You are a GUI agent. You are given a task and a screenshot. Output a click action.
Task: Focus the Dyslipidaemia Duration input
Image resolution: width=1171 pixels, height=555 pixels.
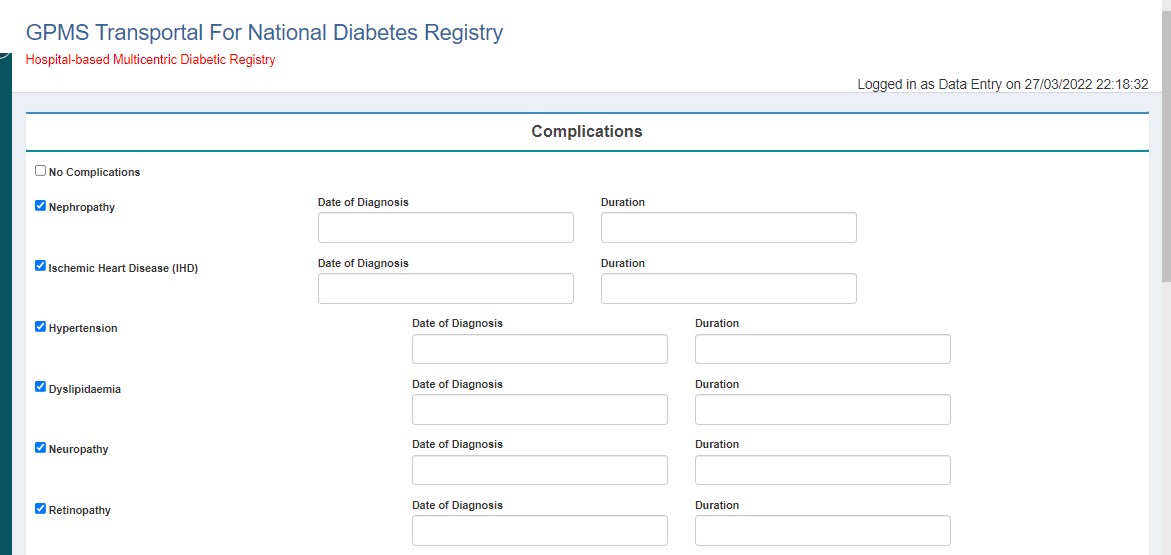822,410
